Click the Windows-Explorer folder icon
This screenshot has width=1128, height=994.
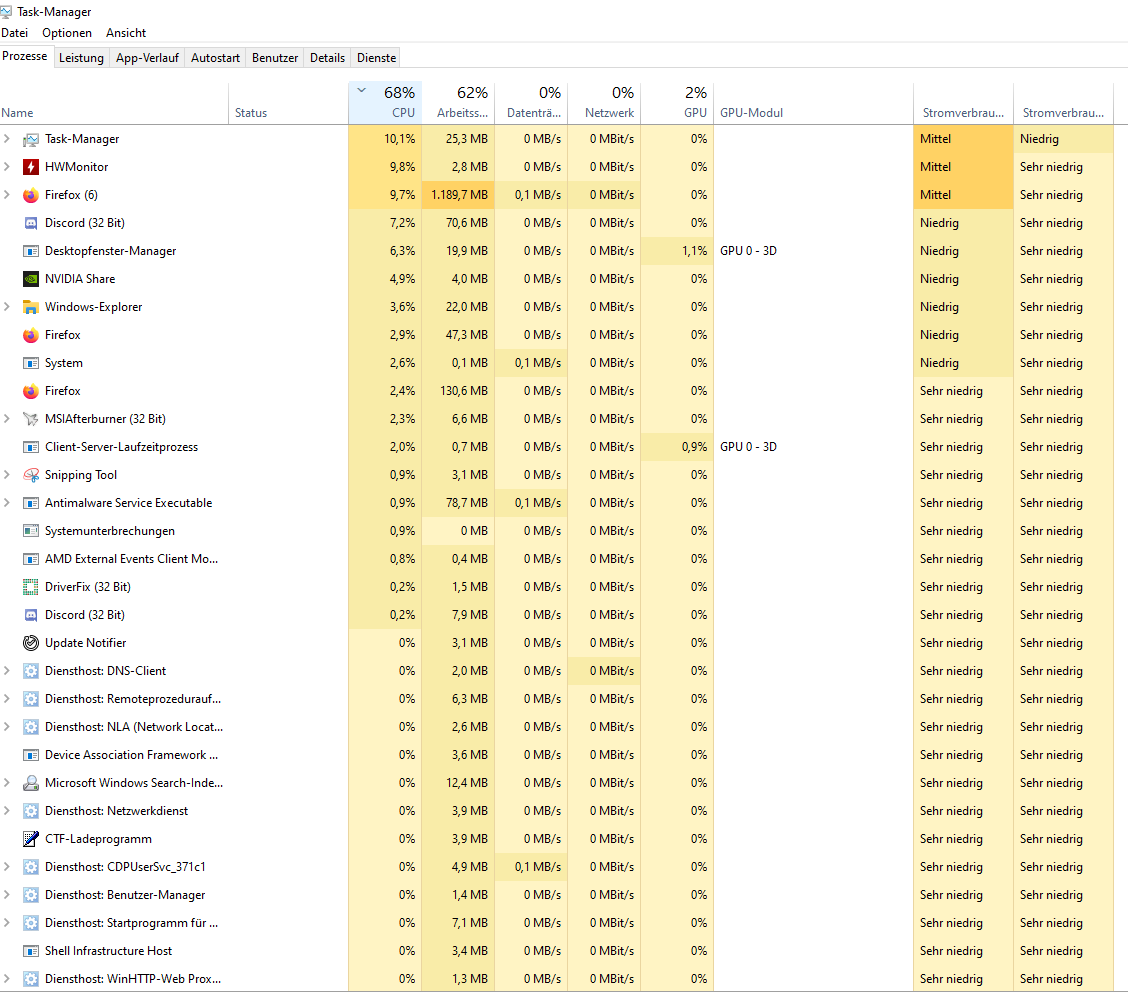click(30, 307)
